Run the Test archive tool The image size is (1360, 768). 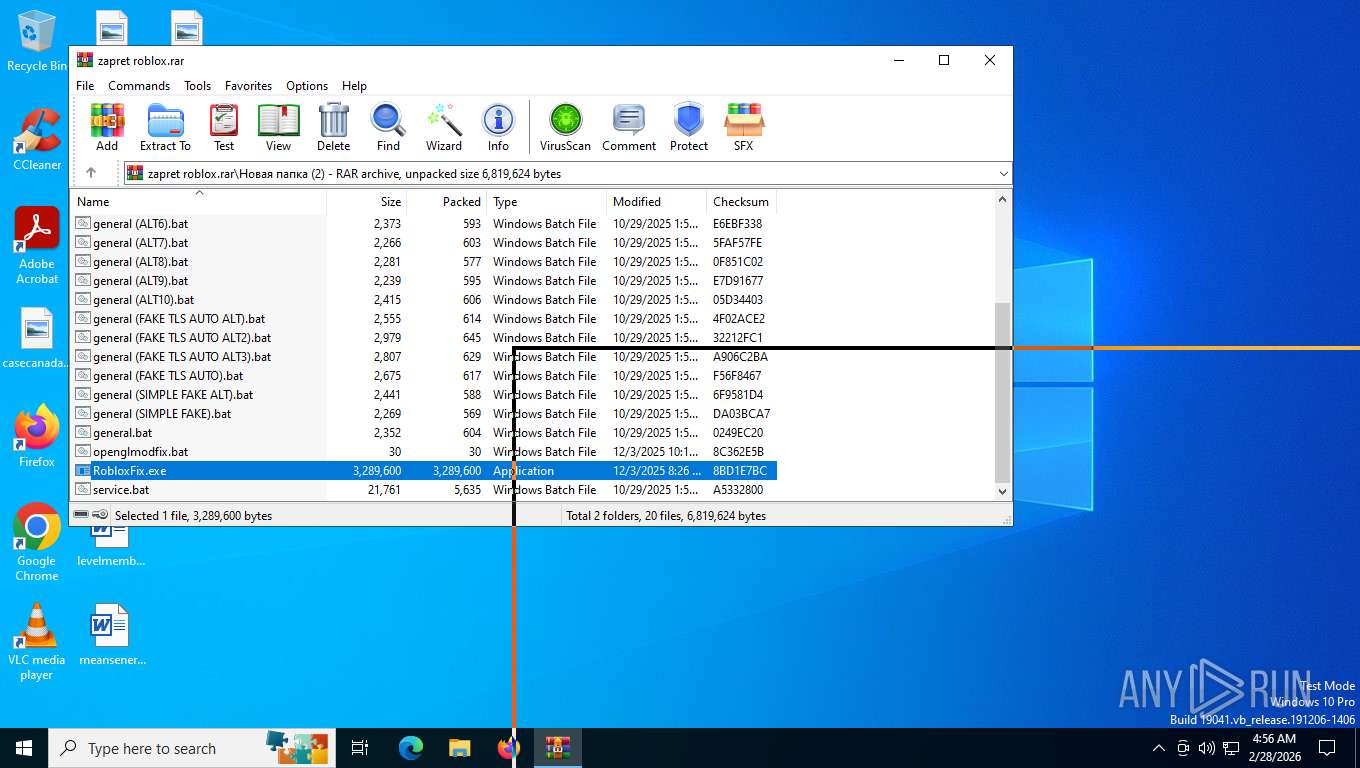pyautogui.click(x=224, y=127)
